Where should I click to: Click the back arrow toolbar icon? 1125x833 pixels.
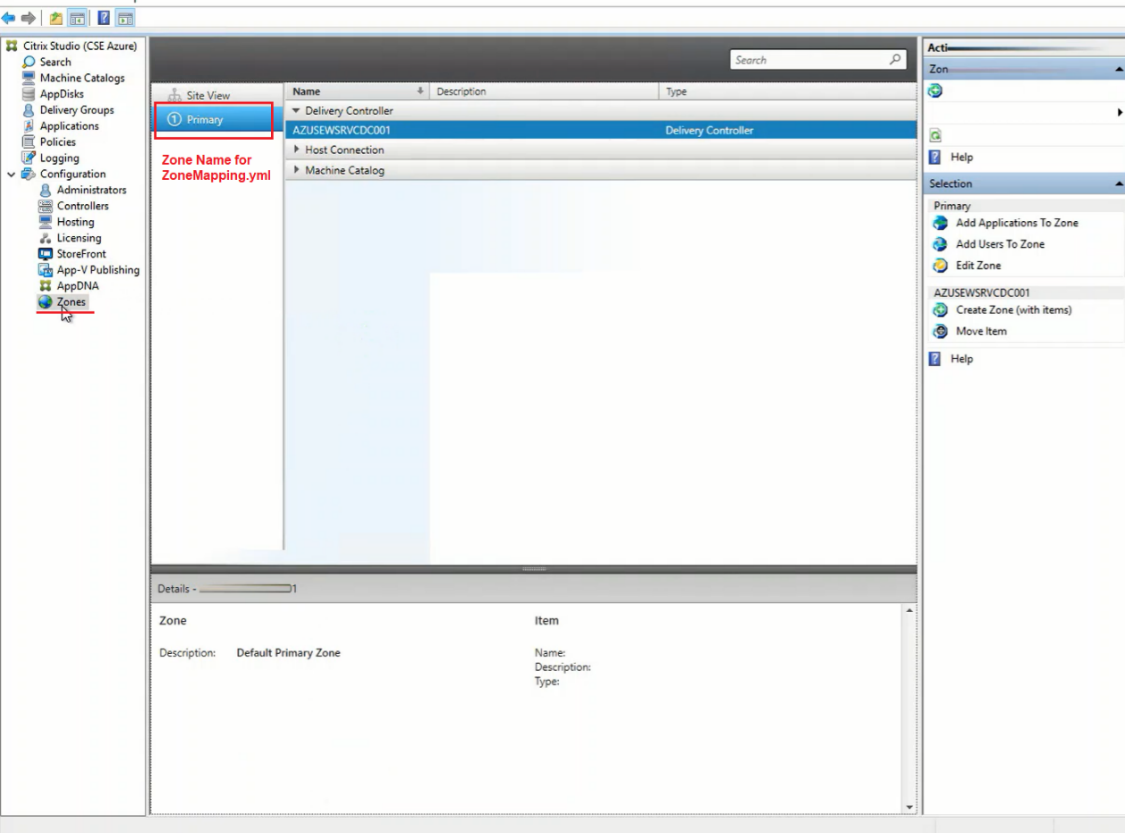pyautogui.click(x=9, y=18)
